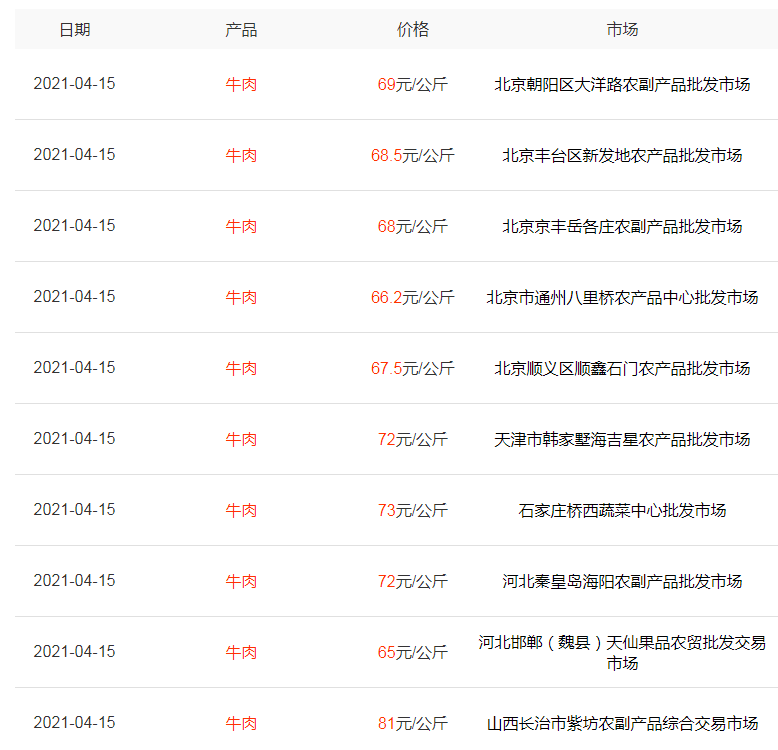The image size is (778, 750).
Task: Select 72元/公斤 price in 河北秦皇岛 row
Action: [x=412, y=581]
